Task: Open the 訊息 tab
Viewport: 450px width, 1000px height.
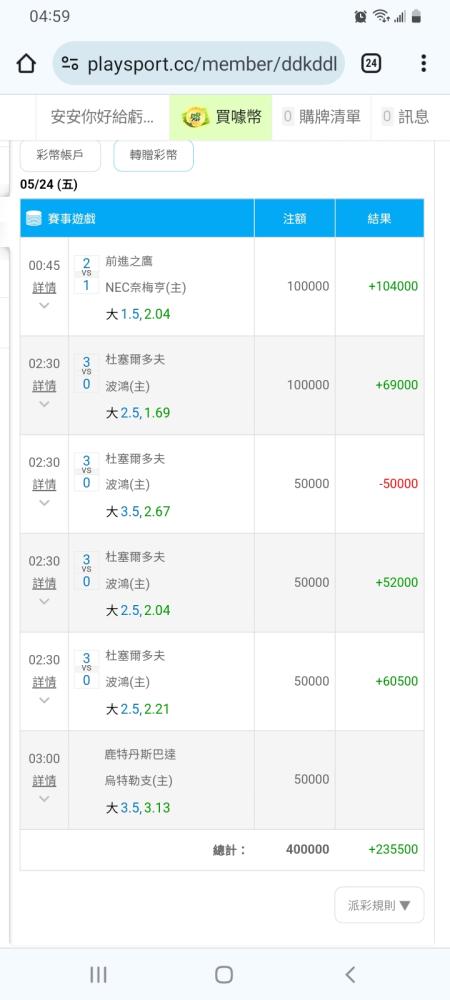Action: pos(405,117)
